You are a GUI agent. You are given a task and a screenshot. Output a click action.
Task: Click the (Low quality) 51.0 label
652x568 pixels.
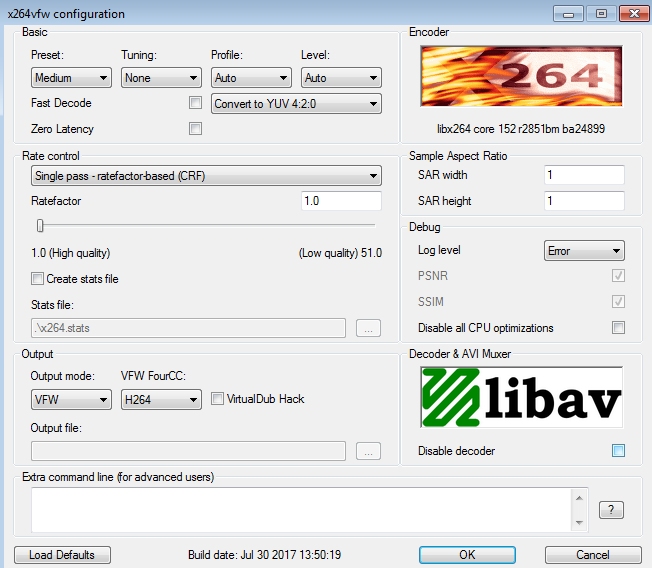click(x=340, y=253)
